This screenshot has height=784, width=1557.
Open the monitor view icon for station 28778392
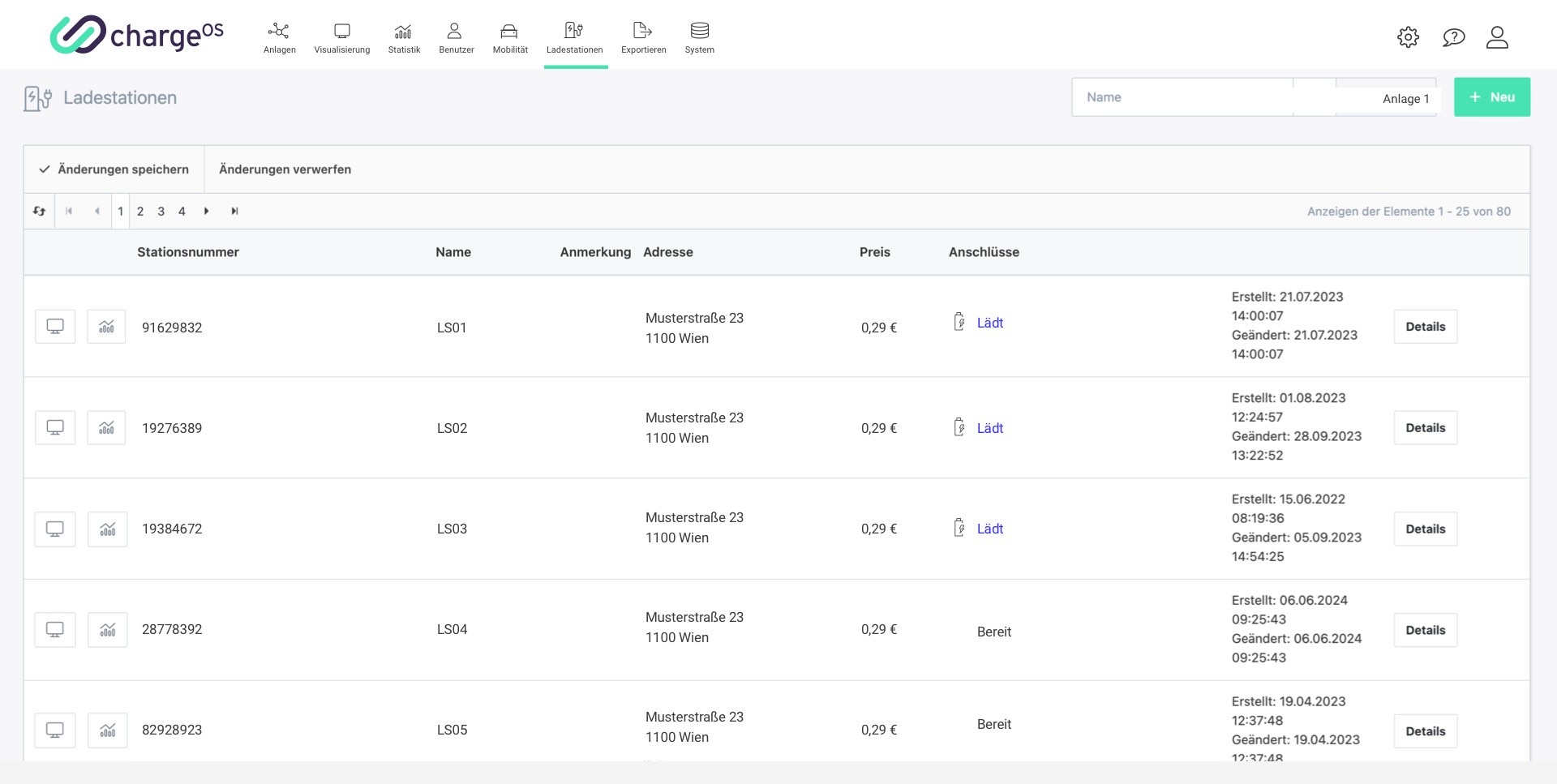55,629
